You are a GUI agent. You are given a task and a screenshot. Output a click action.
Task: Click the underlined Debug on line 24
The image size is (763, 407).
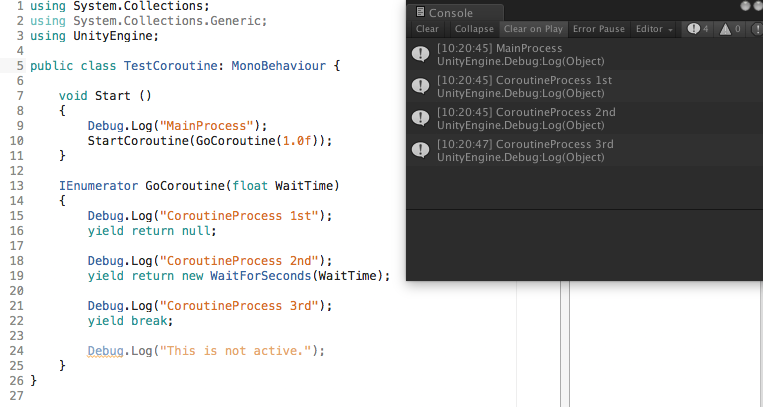tap(106, 351)
